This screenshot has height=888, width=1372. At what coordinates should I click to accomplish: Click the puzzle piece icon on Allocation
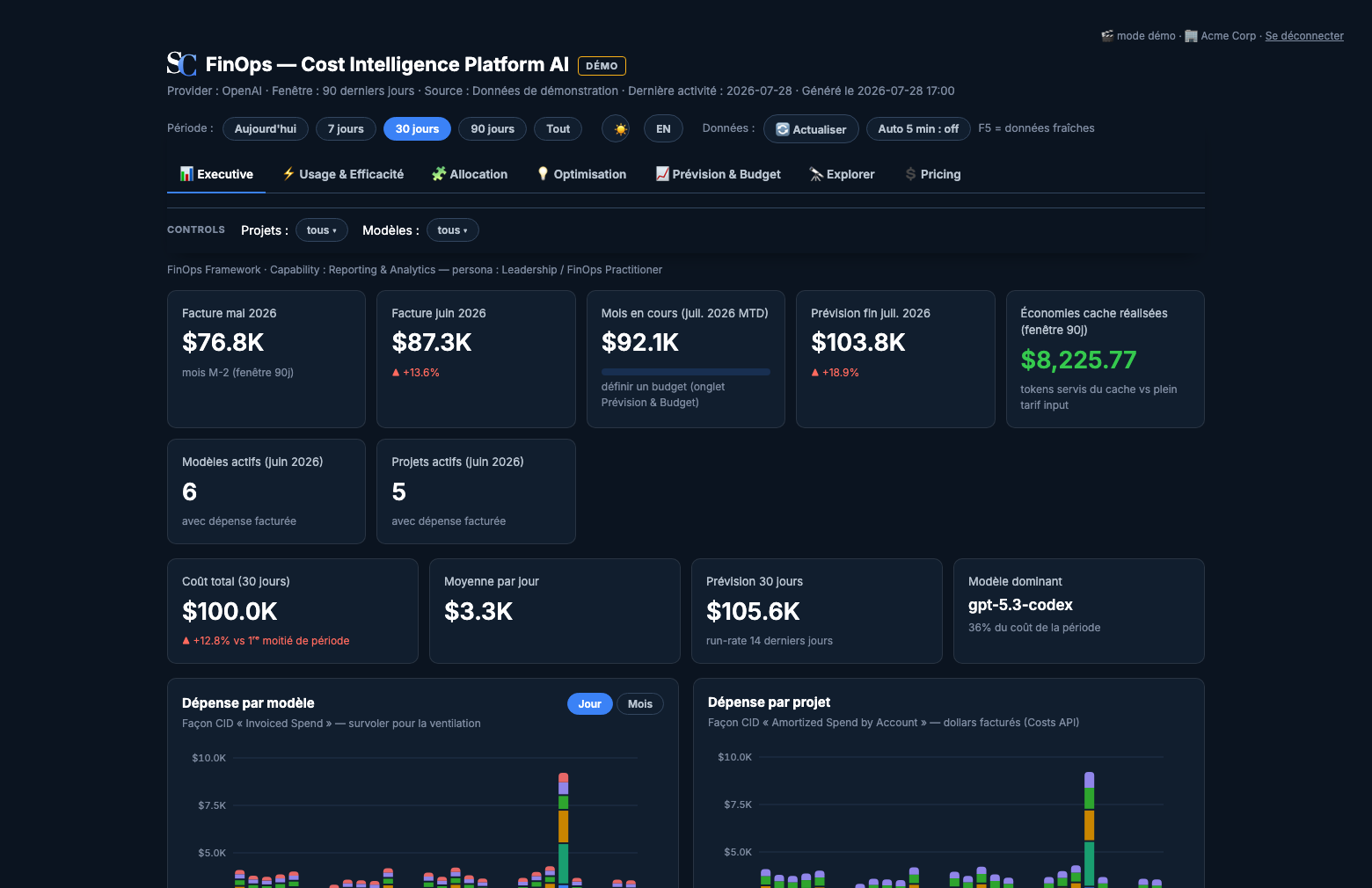click(x=439, y=174)
